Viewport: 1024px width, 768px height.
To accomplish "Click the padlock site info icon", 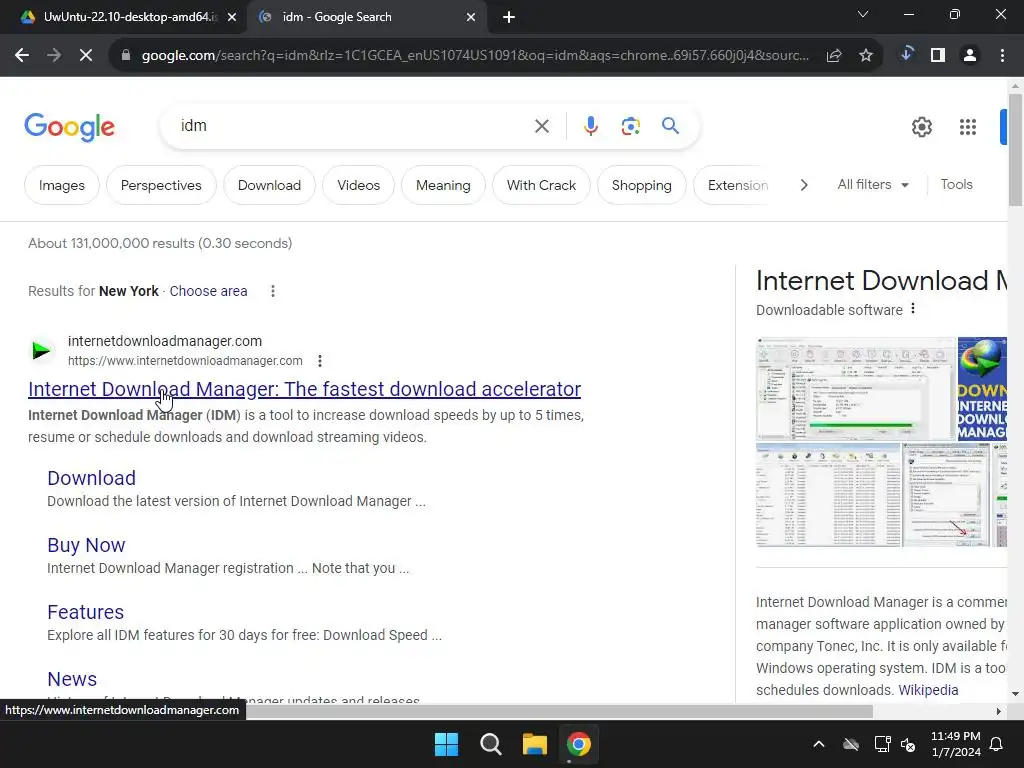I will click(x=126, y=56).
